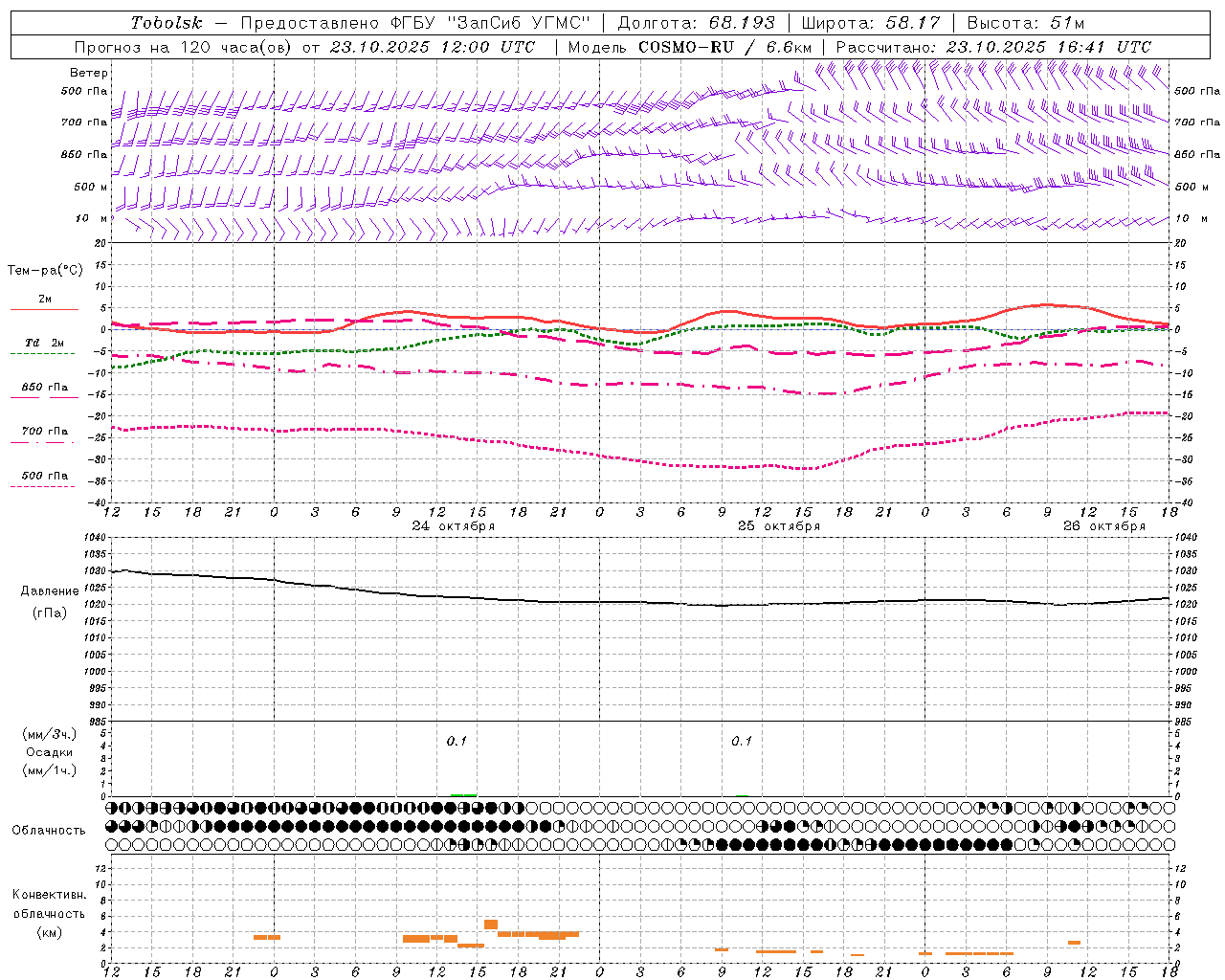Click the "Td 2м" dew point legend entry

(44, 342)
